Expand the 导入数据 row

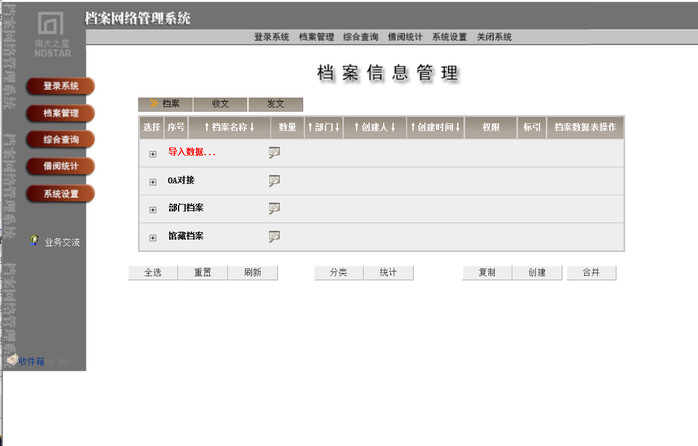[153, 154]
